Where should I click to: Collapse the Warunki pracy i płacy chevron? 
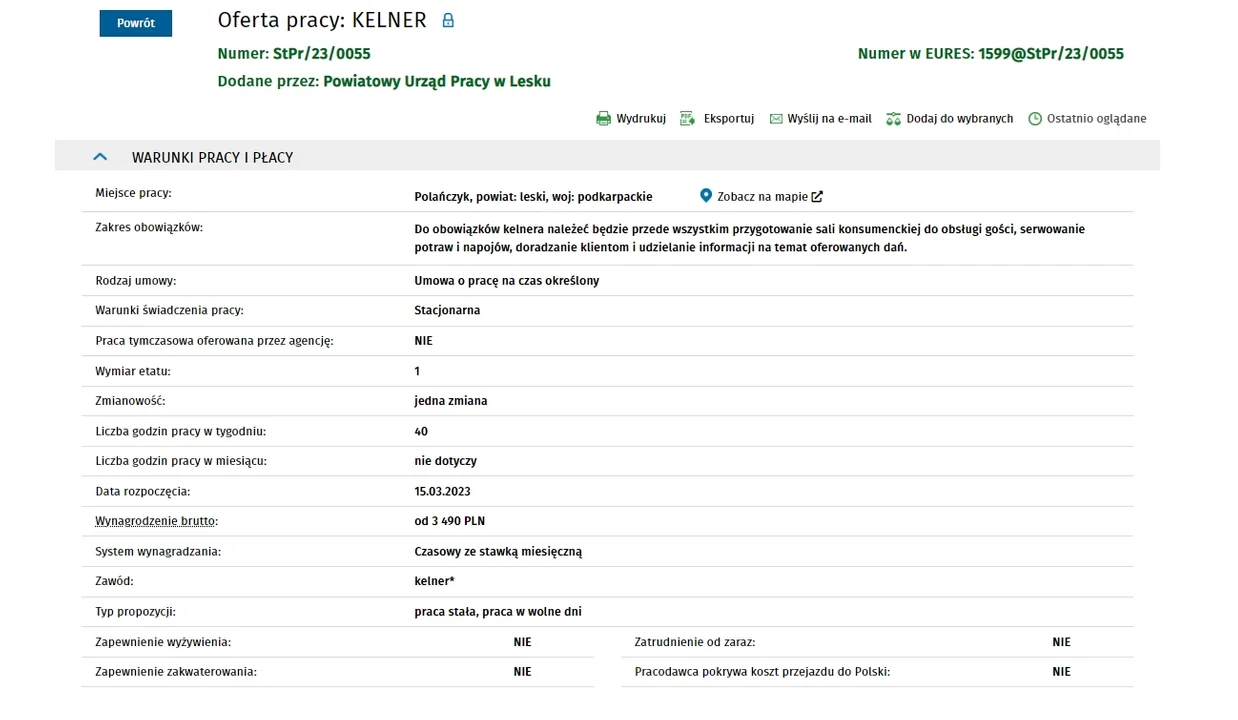(x=100, y=157)
